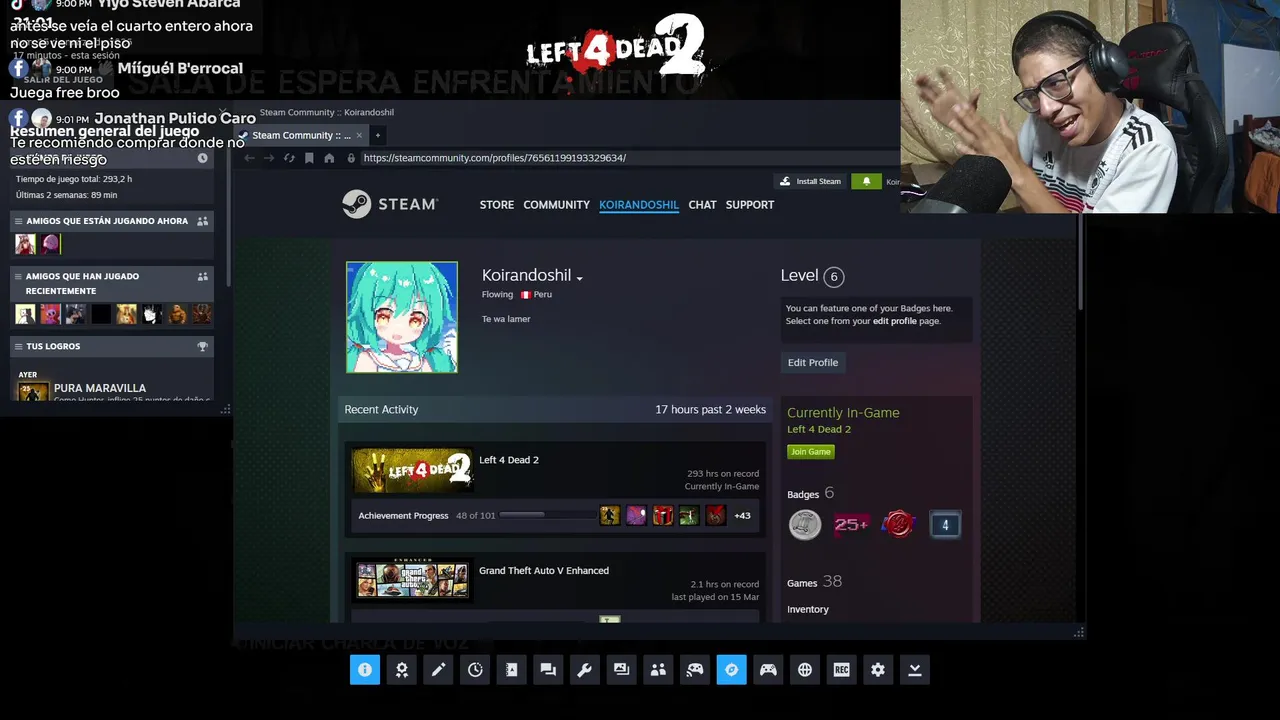Open Grand Theft Auto V Enhanced title link
This screenshot has height=720, width=1280.
(x=544, y=570)
